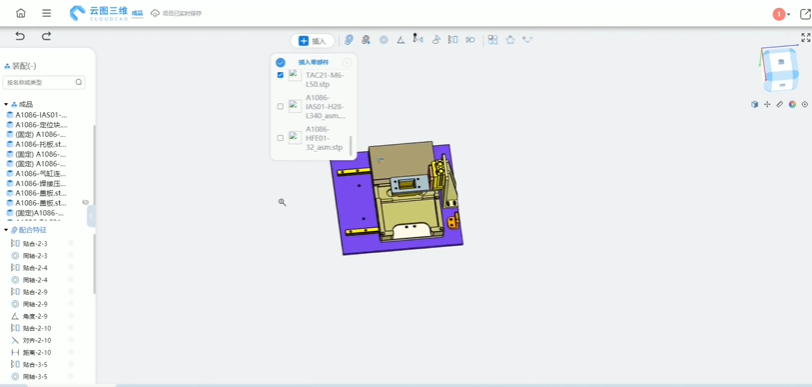Click thumbnail of A1086-HFE01-32_asm.stp

point(295,138)
